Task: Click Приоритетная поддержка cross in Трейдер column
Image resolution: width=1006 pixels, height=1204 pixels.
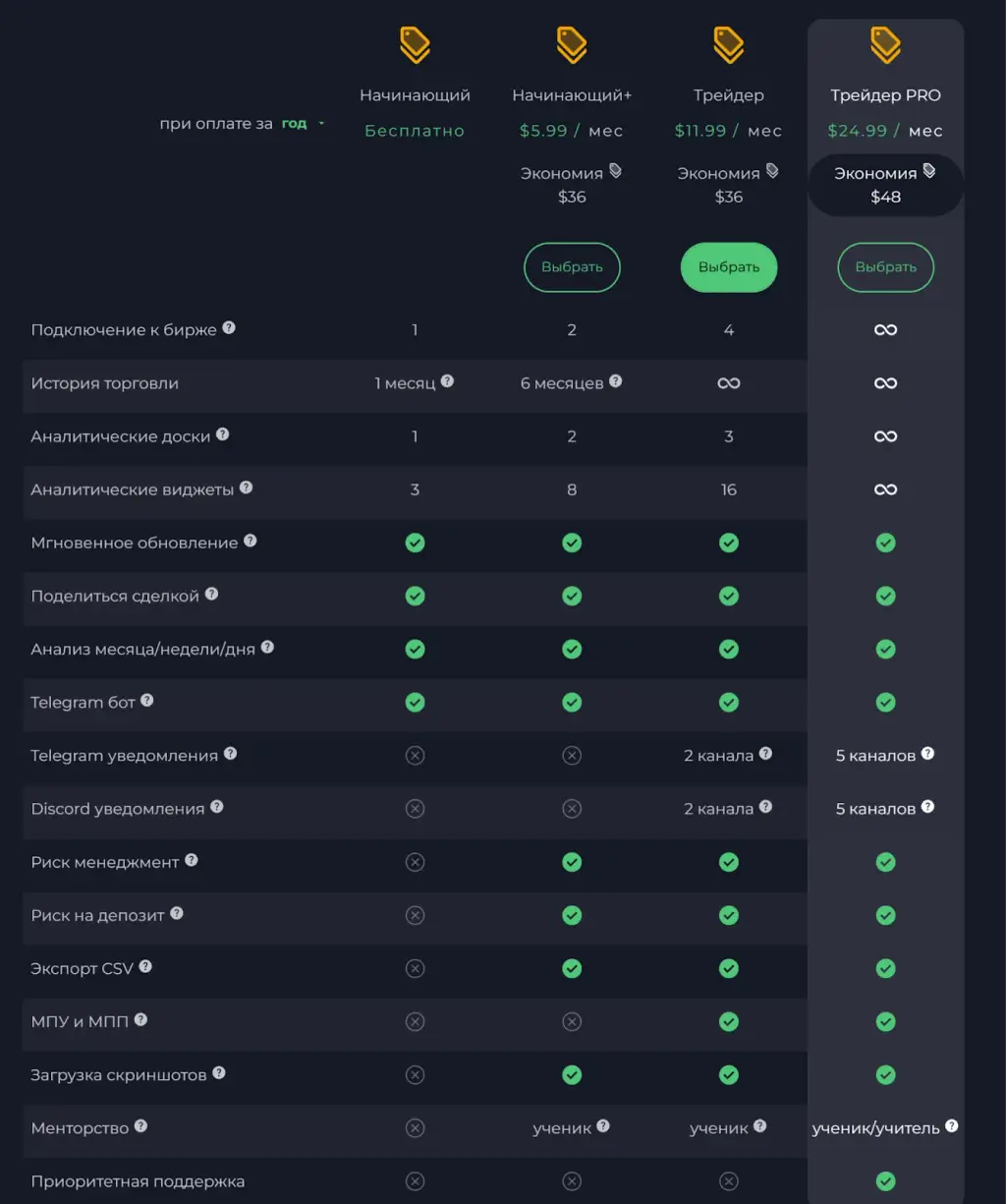Action: click(x=729, y=1181)
